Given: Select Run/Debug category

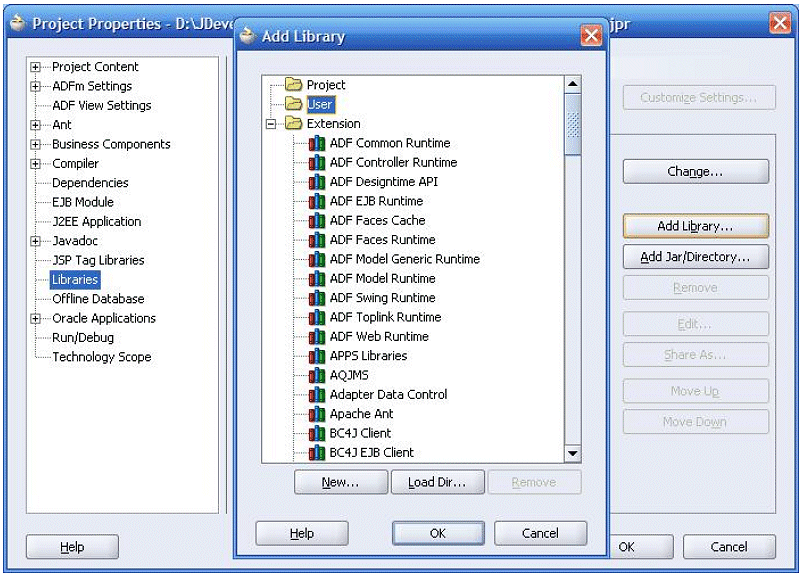Looking at the screenshot, I should [83, 338].
